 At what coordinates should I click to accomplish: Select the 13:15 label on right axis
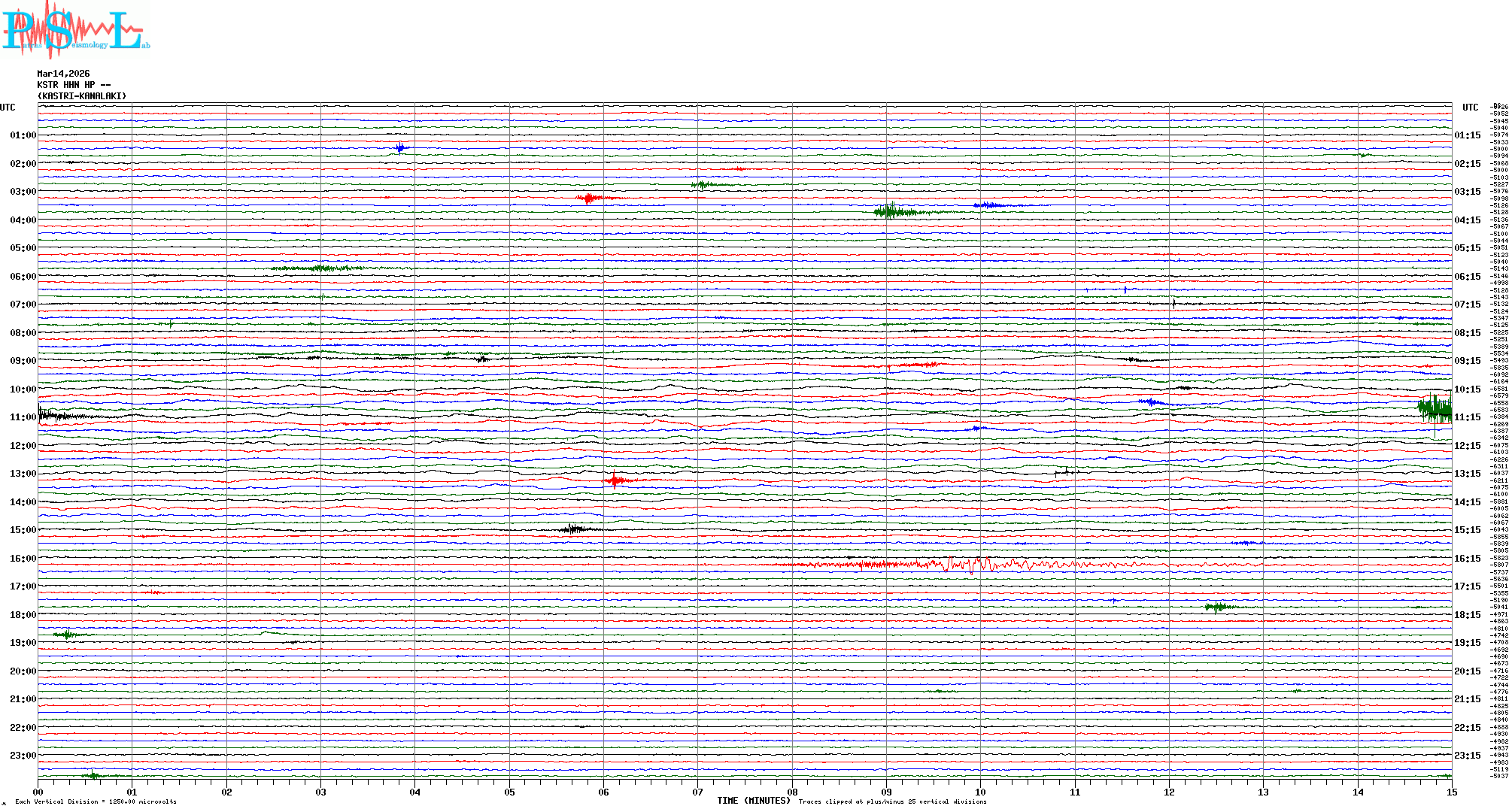1467,474
